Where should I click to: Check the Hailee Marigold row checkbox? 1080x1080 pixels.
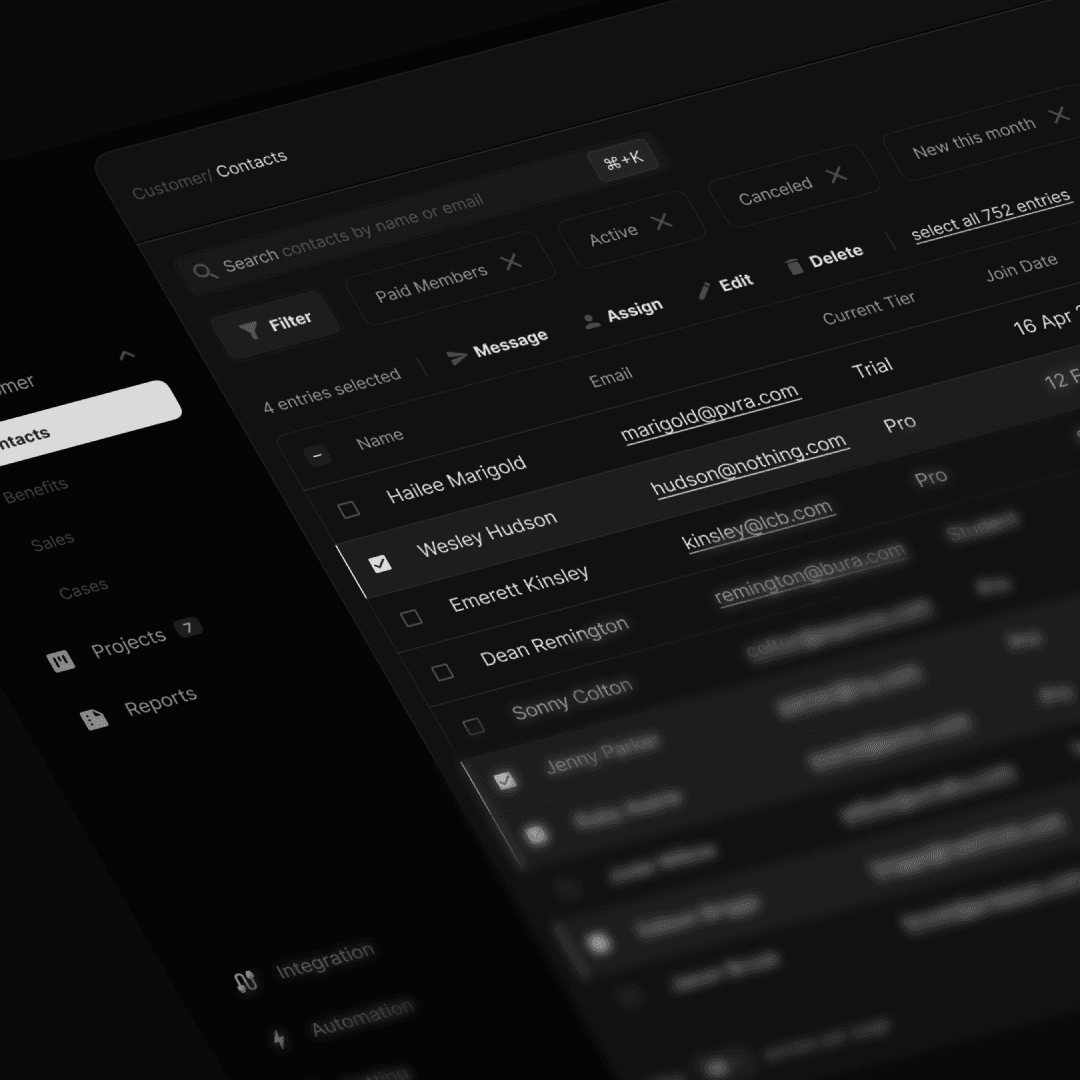349,510
